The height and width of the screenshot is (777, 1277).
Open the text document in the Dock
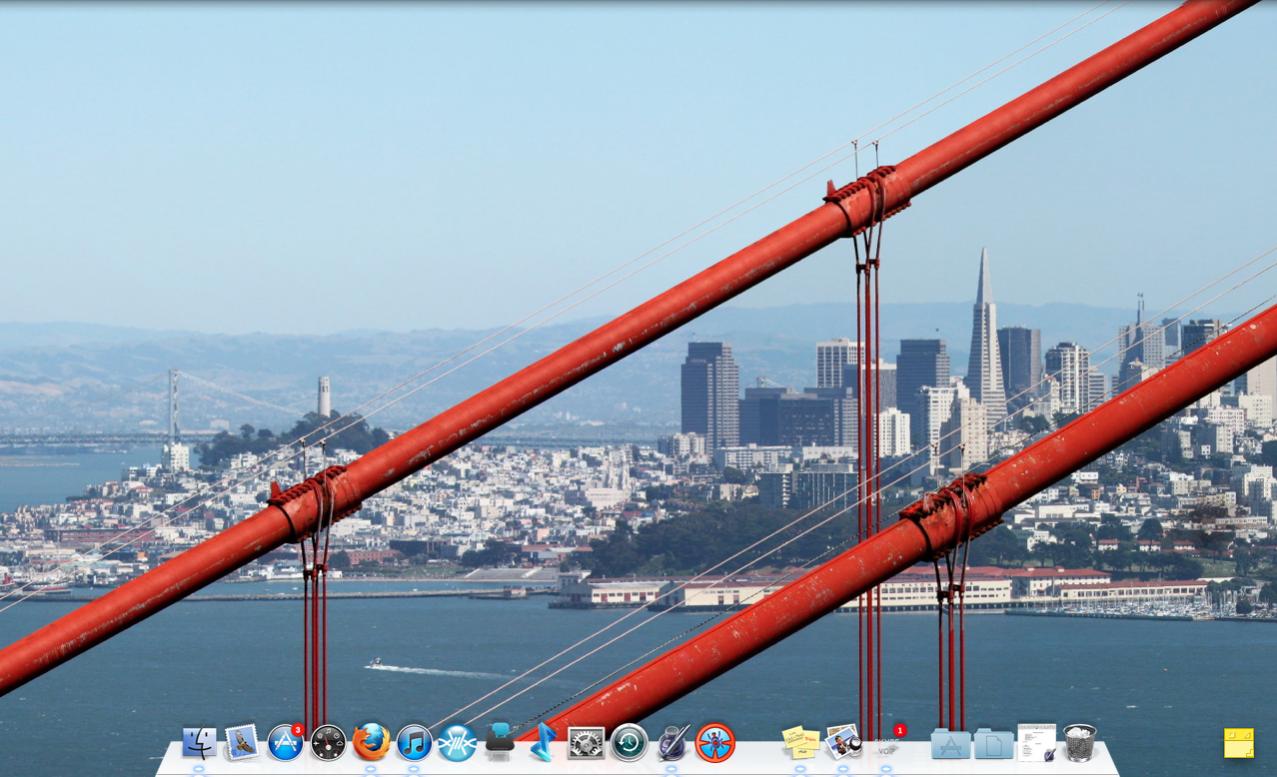coord(1037,743)
